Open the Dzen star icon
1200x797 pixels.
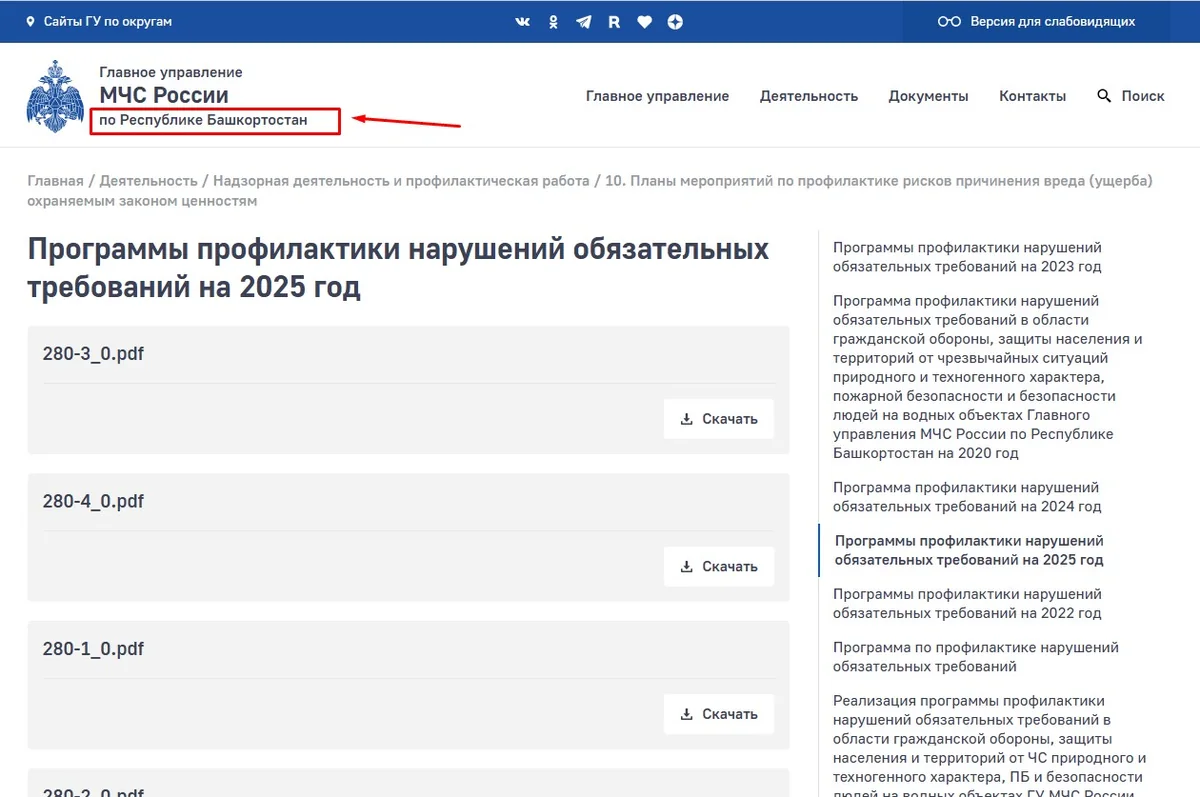click(x=675, y=21)
